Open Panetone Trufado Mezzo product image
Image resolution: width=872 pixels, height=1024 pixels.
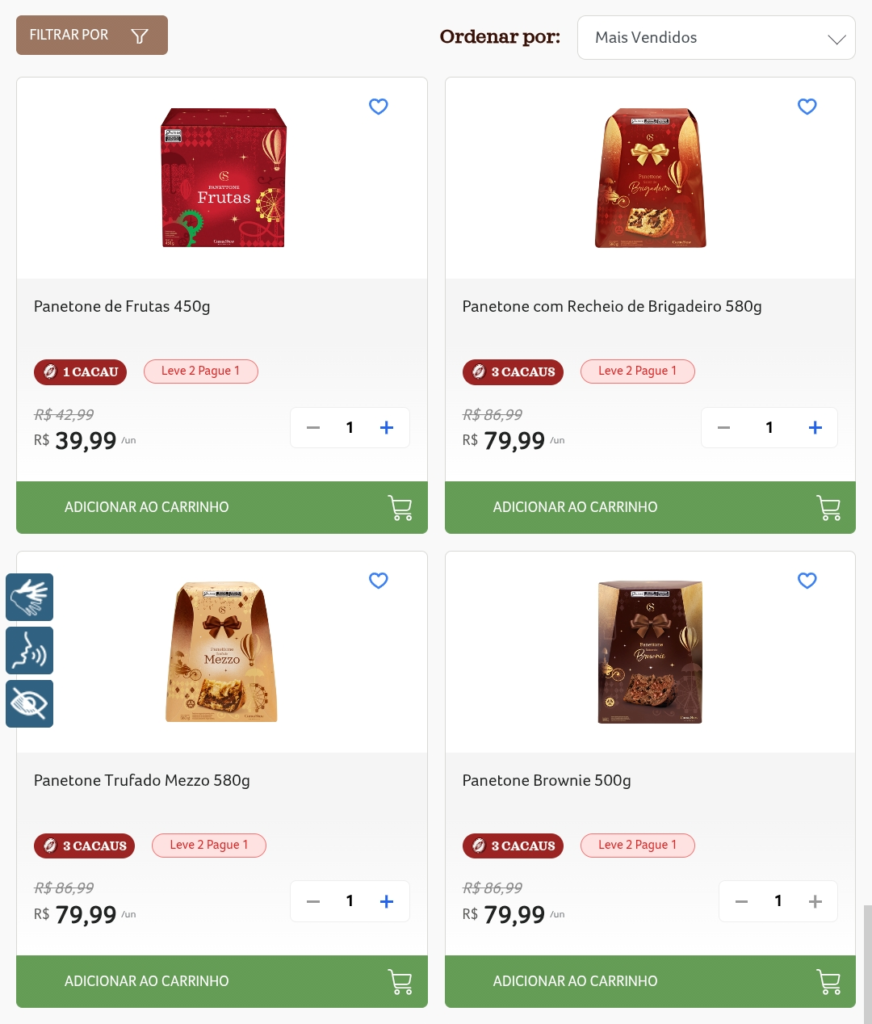(222, 652)
